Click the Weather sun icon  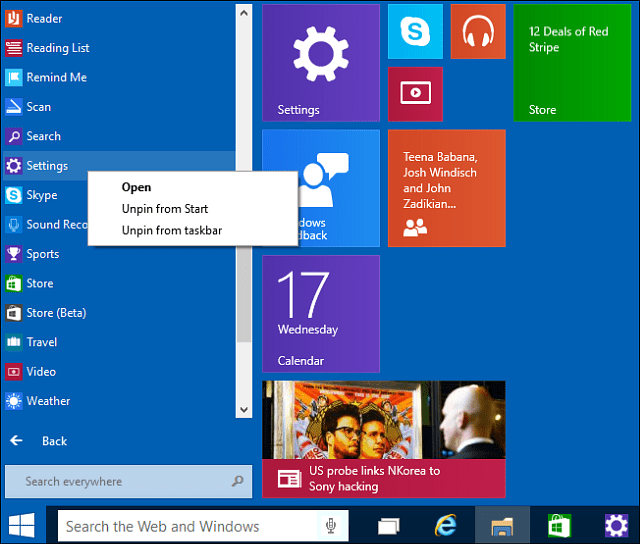(13, 401)
